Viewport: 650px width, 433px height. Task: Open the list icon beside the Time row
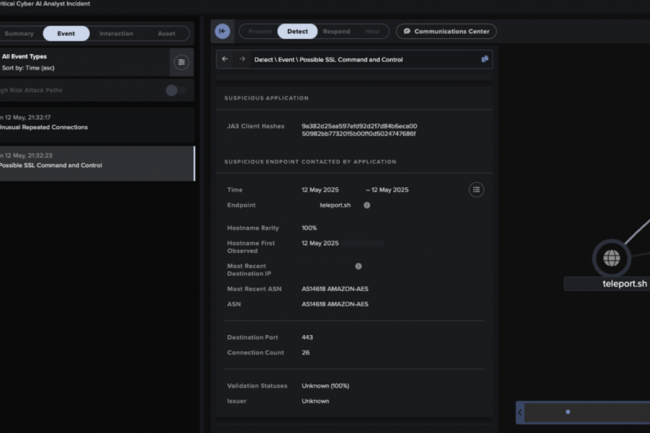tap(477, 189)
